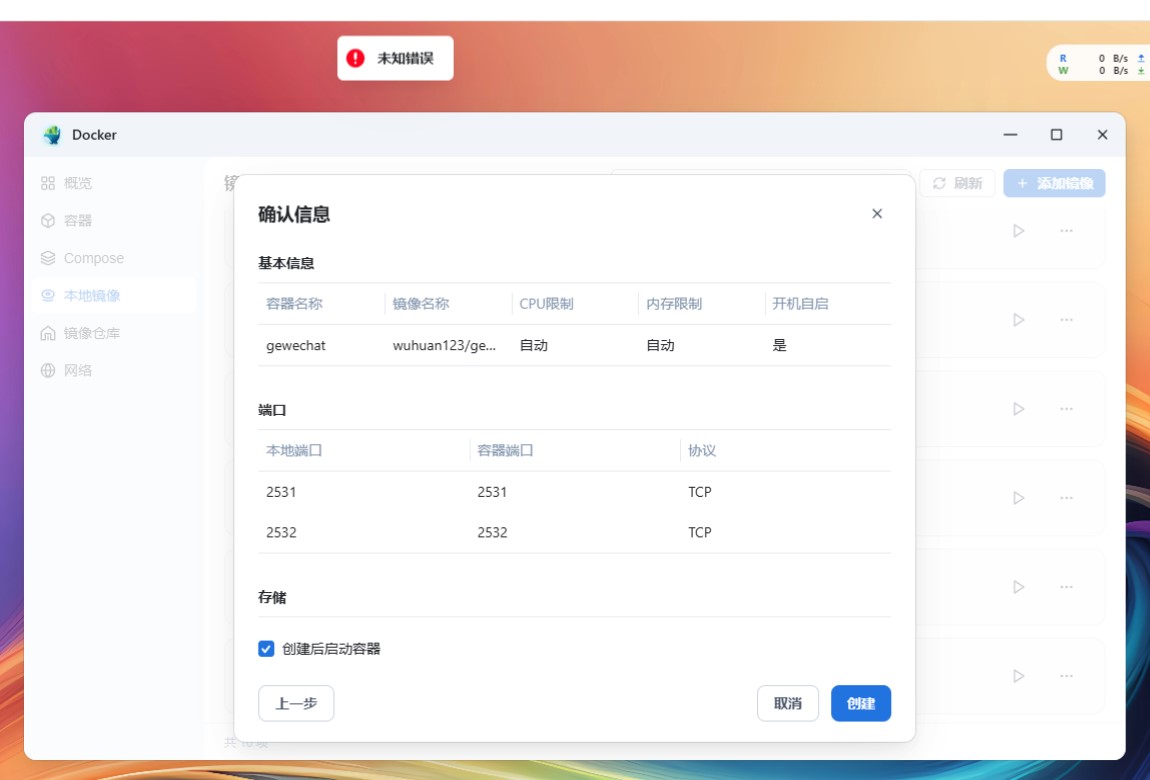Image resolution: width=1150 pixels, height=780 pixels.
Task: Click the 添加镜像 button
Action: (x=1054, y=183)
